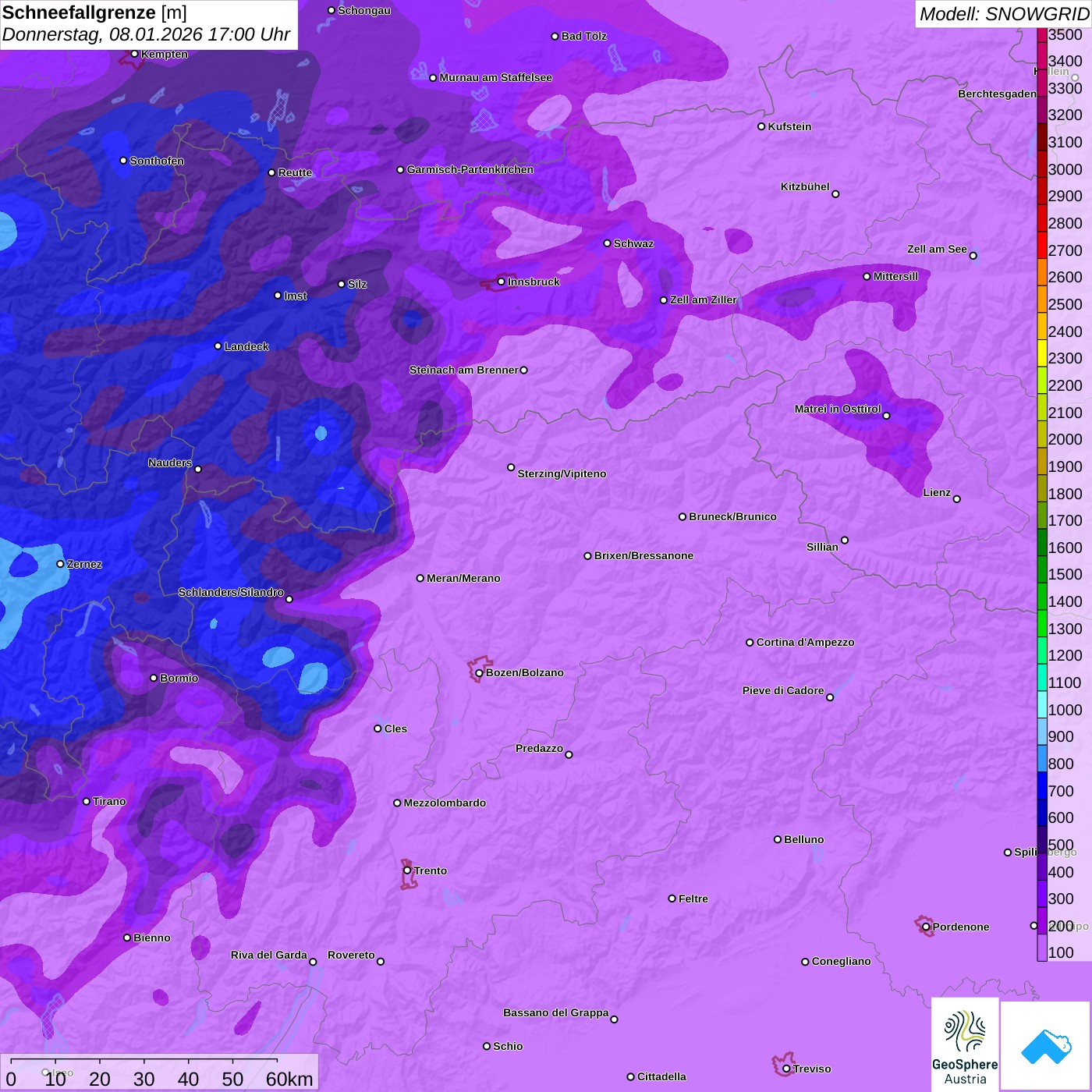The image size is (1092, 1092).
Task: Click the Conegliano label
Action: (842, 961)
